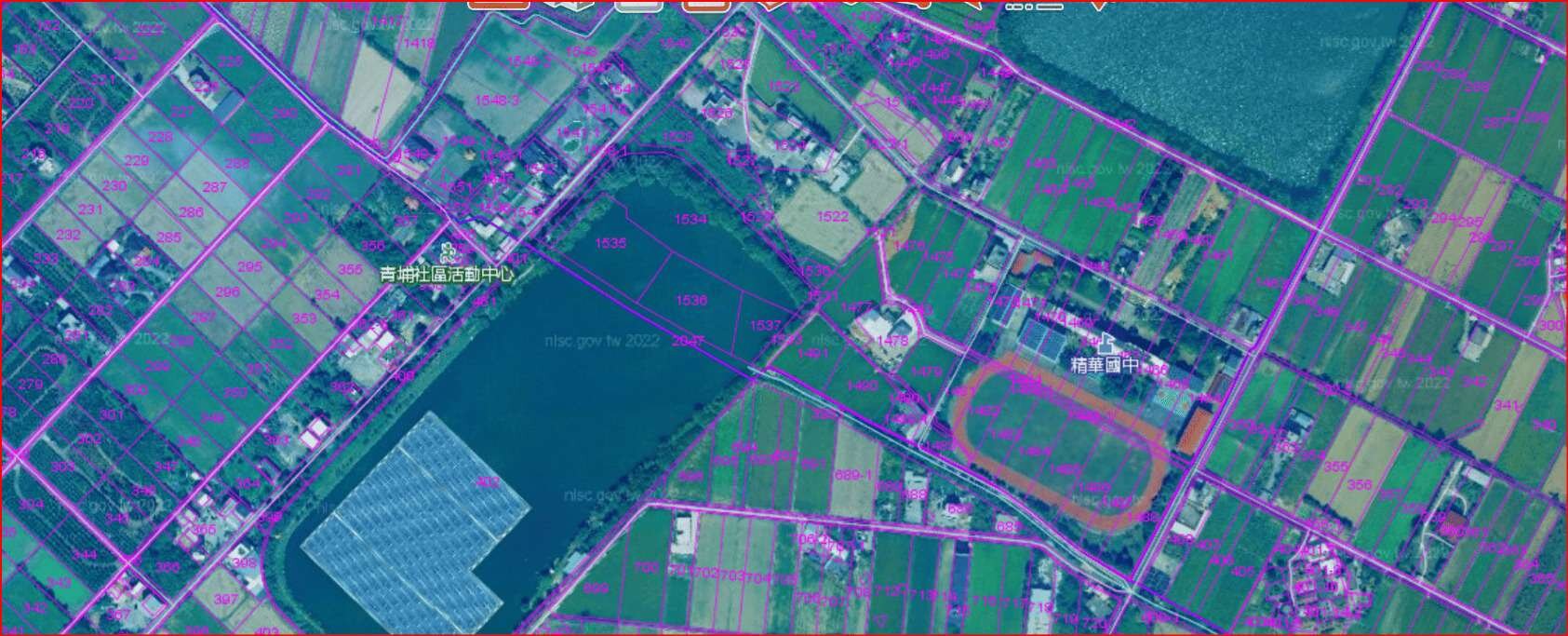This screenshot has width=1568, height=636.
Task: Select parcel 689-1
Action: point(852,475)
